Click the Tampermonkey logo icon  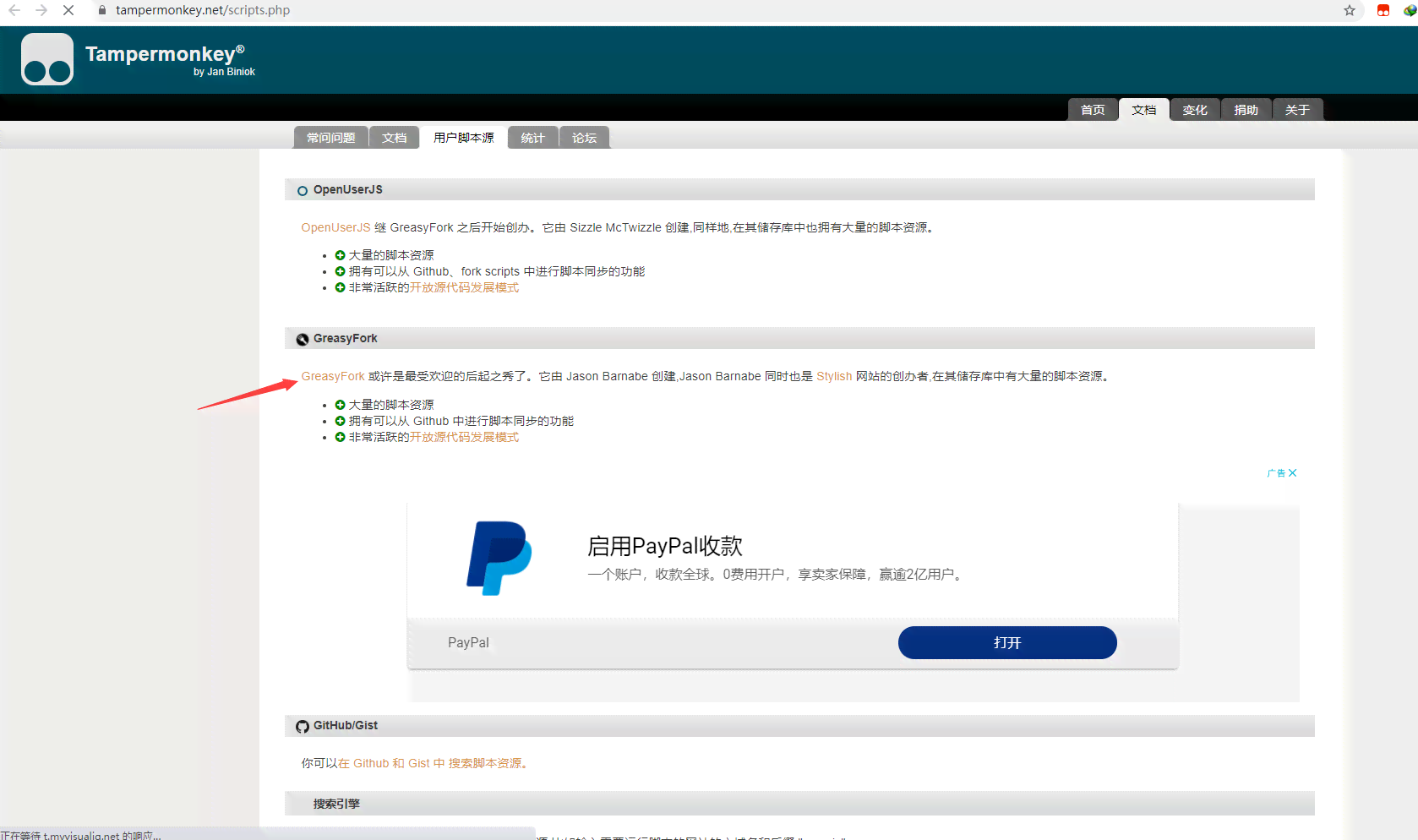(x=47, y=59)
